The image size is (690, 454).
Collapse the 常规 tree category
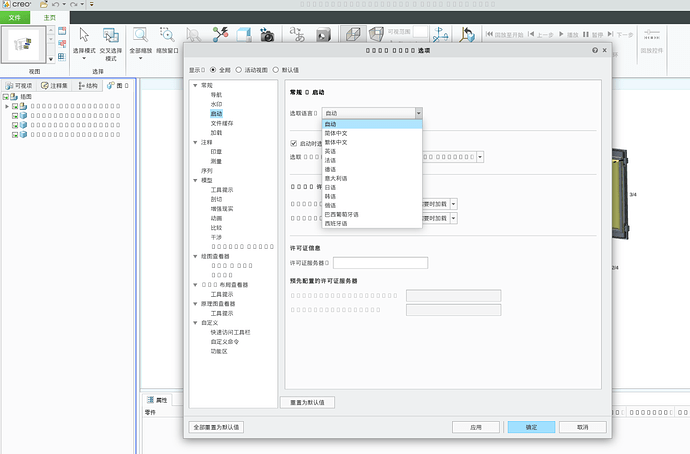point(194,85)
